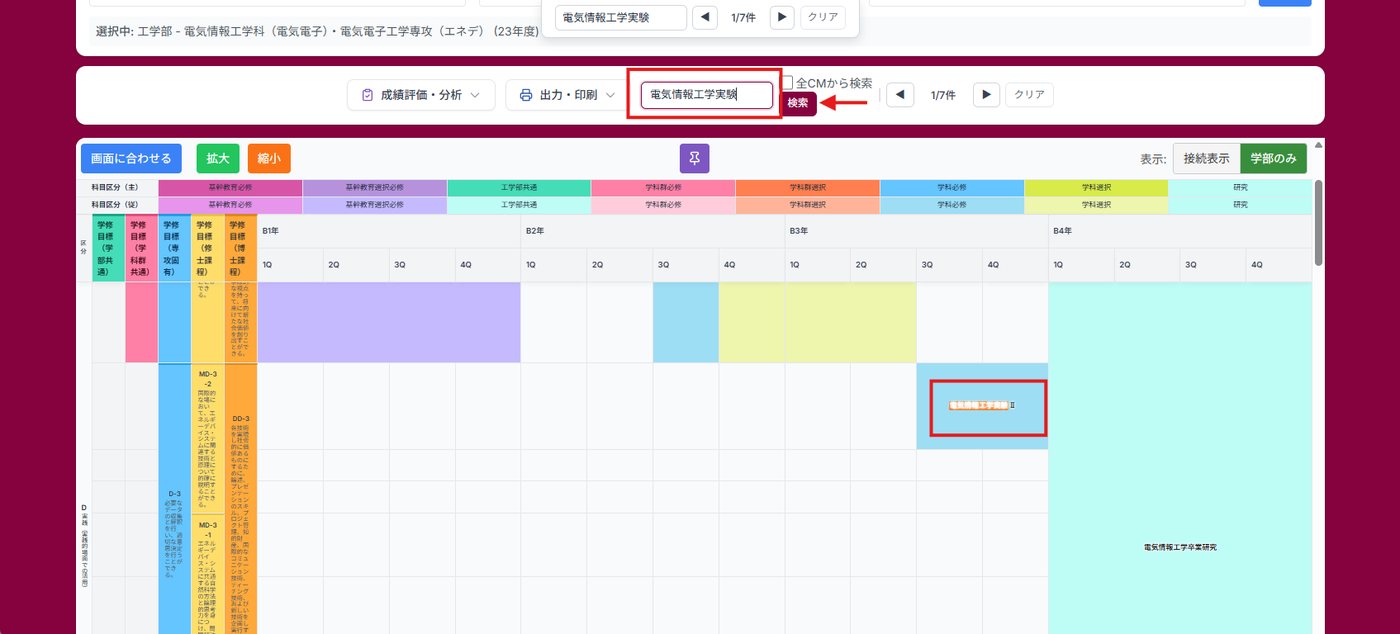Screen dimensions: 1400x634
Task: Click the B1年 column header
Action: [389, 231]
